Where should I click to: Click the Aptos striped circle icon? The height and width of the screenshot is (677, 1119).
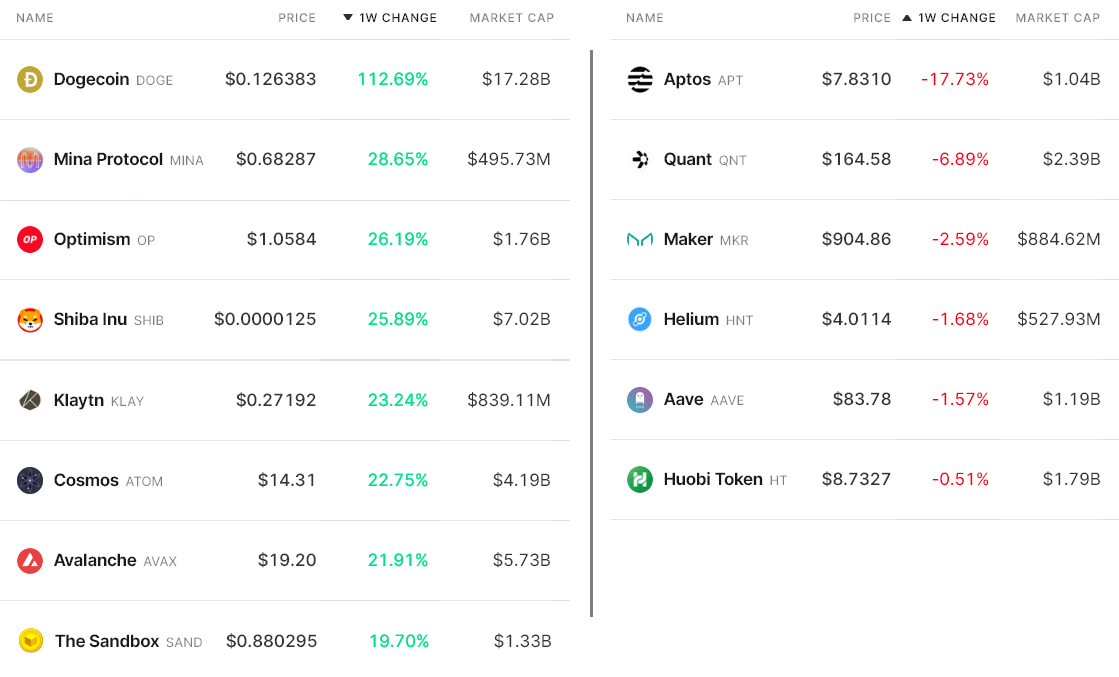pyautogui.click(x=640, y=79)
